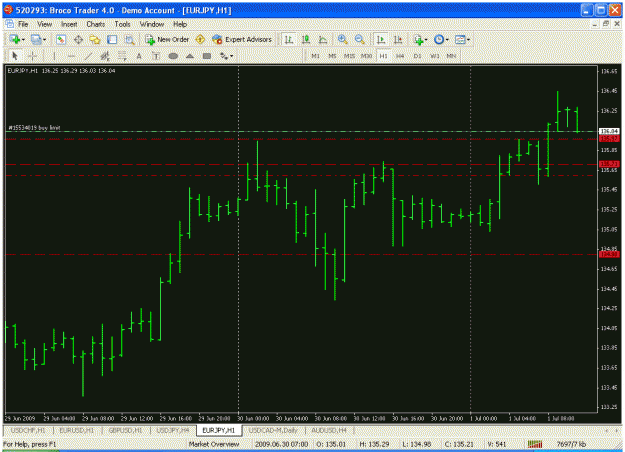Switch to the USDCHF,H1 chart tab
The width and height of the screenshot is (625, 452).
(x=28, y=430)
